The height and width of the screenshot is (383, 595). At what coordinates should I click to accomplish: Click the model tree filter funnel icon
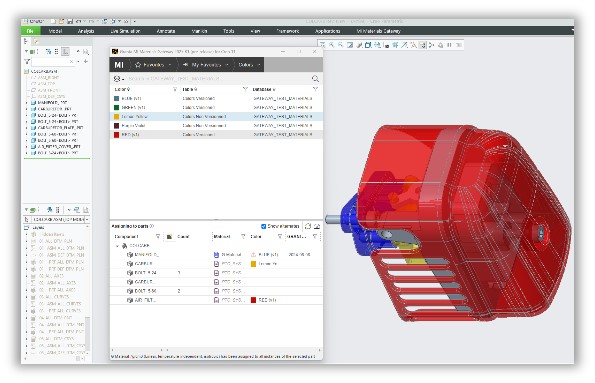tap(27, 61)
